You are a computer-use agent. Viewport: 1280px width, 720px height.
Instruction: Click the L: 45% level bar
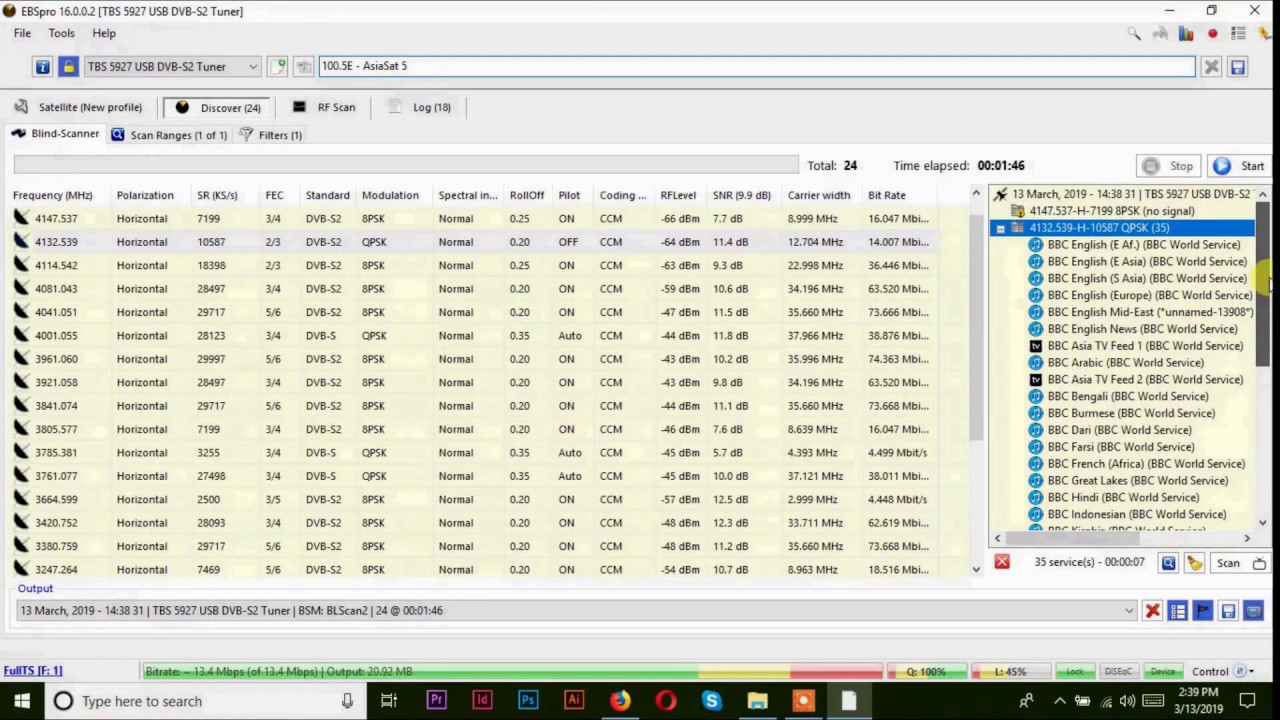pos(1012,672)
